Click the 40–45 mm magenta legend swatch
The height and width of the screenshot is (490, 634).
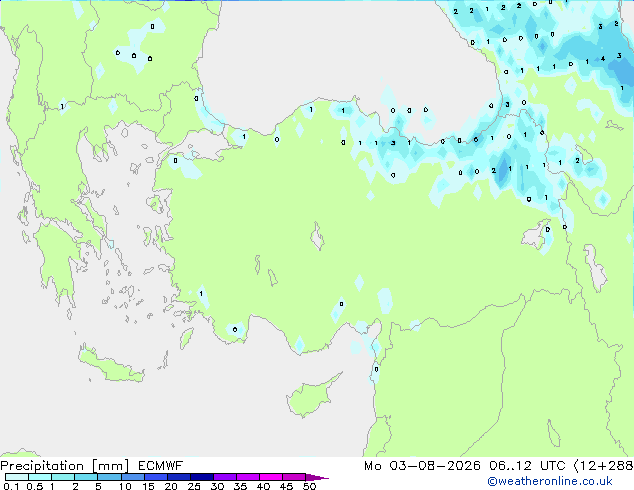[x=271, y=477]
